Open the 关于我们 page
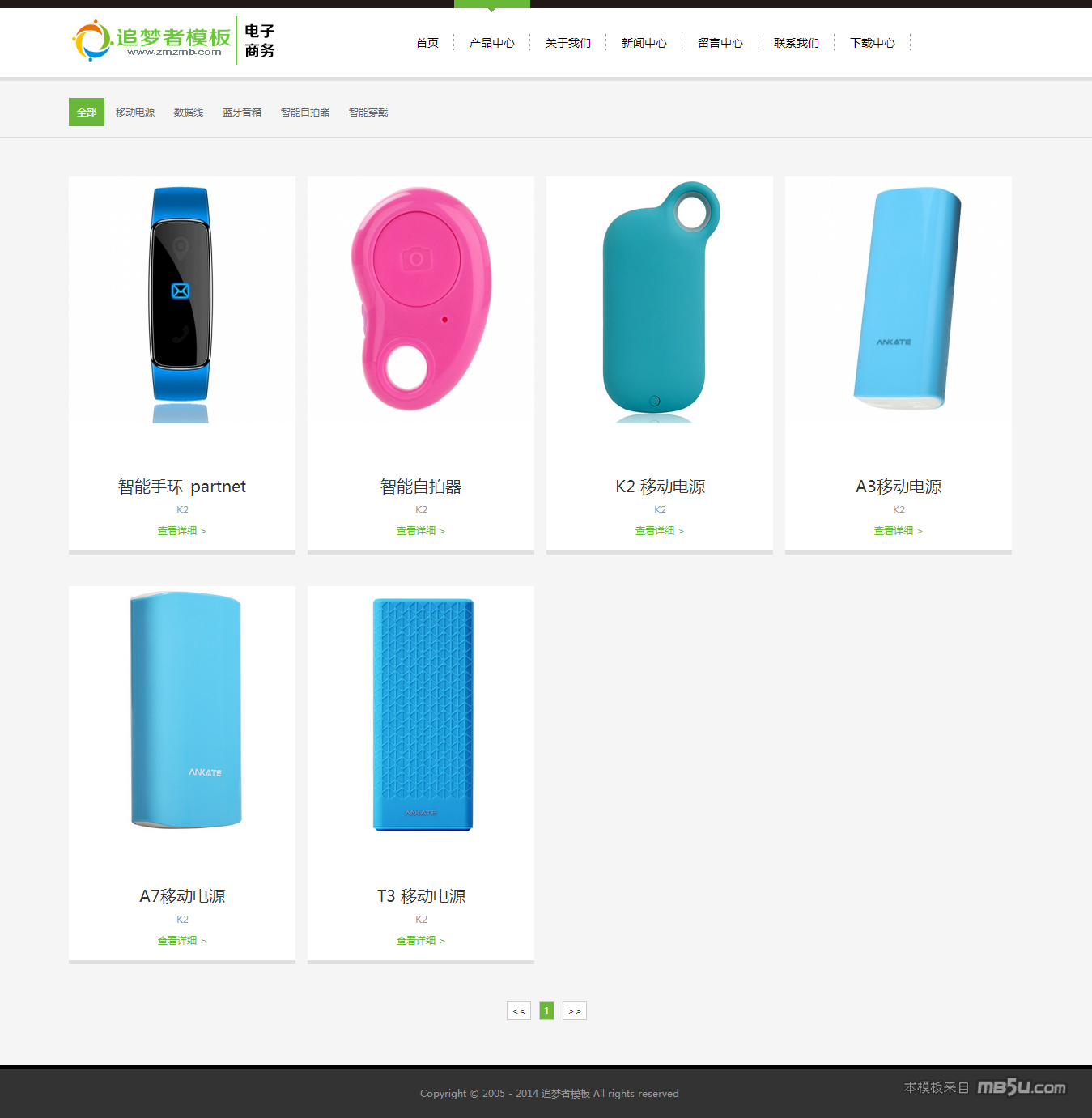Viewport: 1092px width, 1118px height. click(567, 43)
